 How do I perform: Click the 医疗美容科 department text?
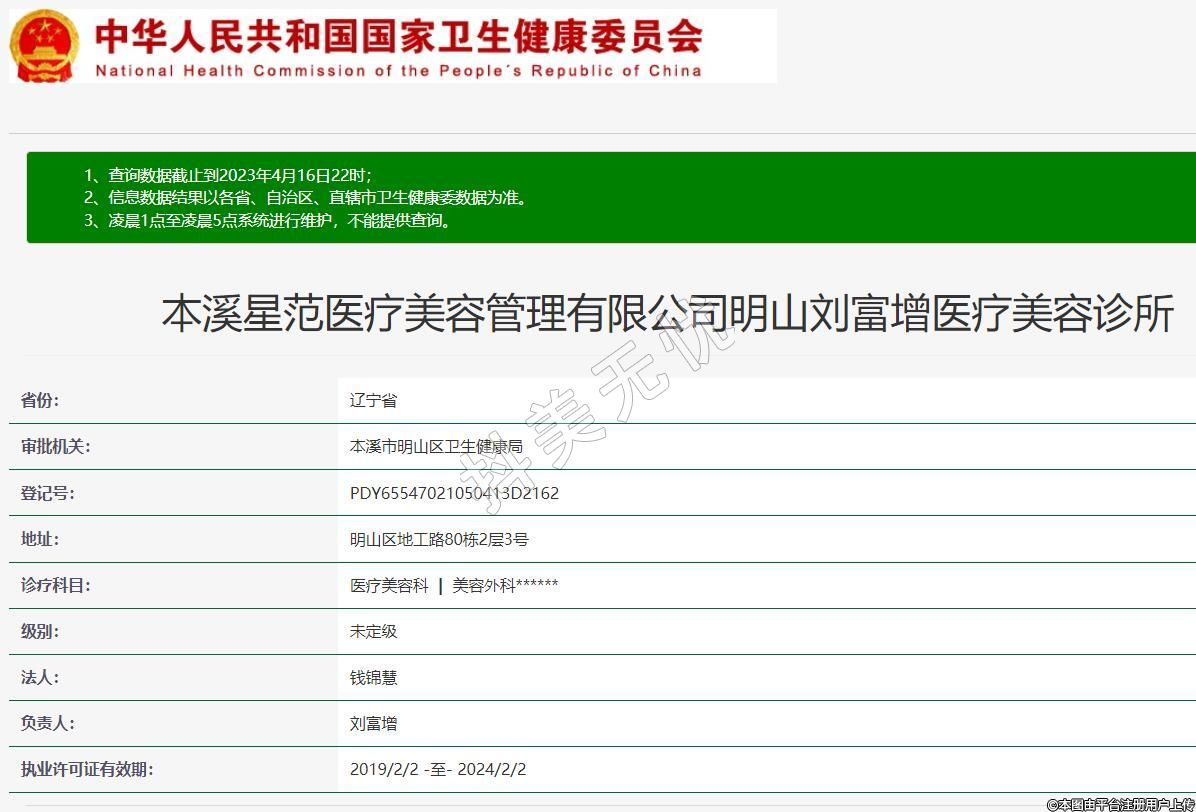[389, 586]
